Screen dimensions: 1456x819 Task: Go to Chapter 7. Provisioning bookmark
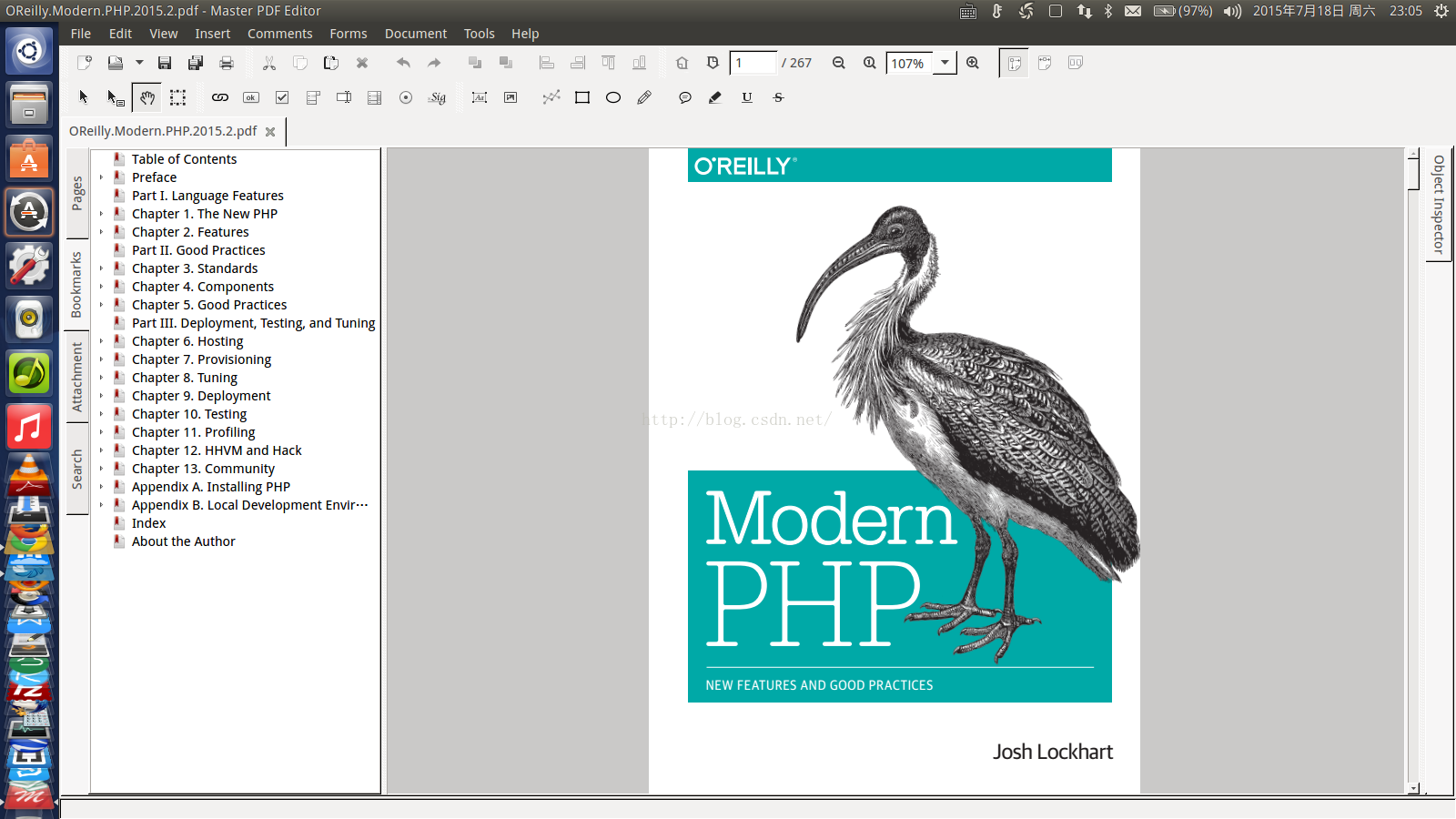coord(201,359)
